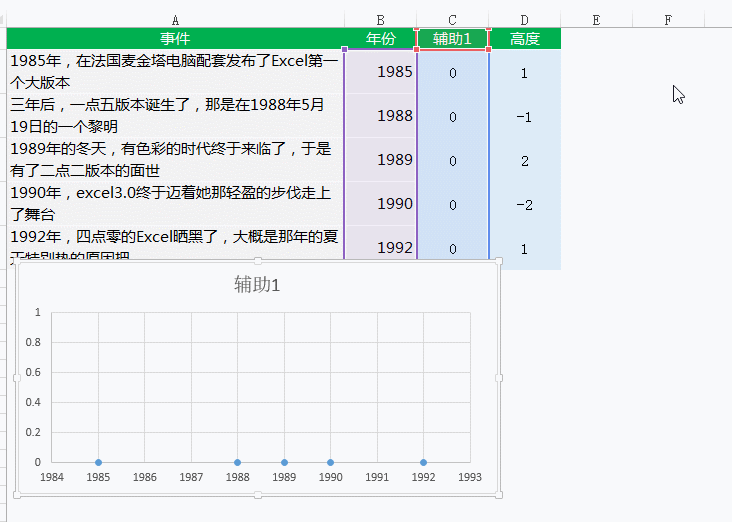Viewport: 732px width, 522px height.
Task: Select event cell starting with 1990年，excel3.0
Action: [x=176, y=204]
